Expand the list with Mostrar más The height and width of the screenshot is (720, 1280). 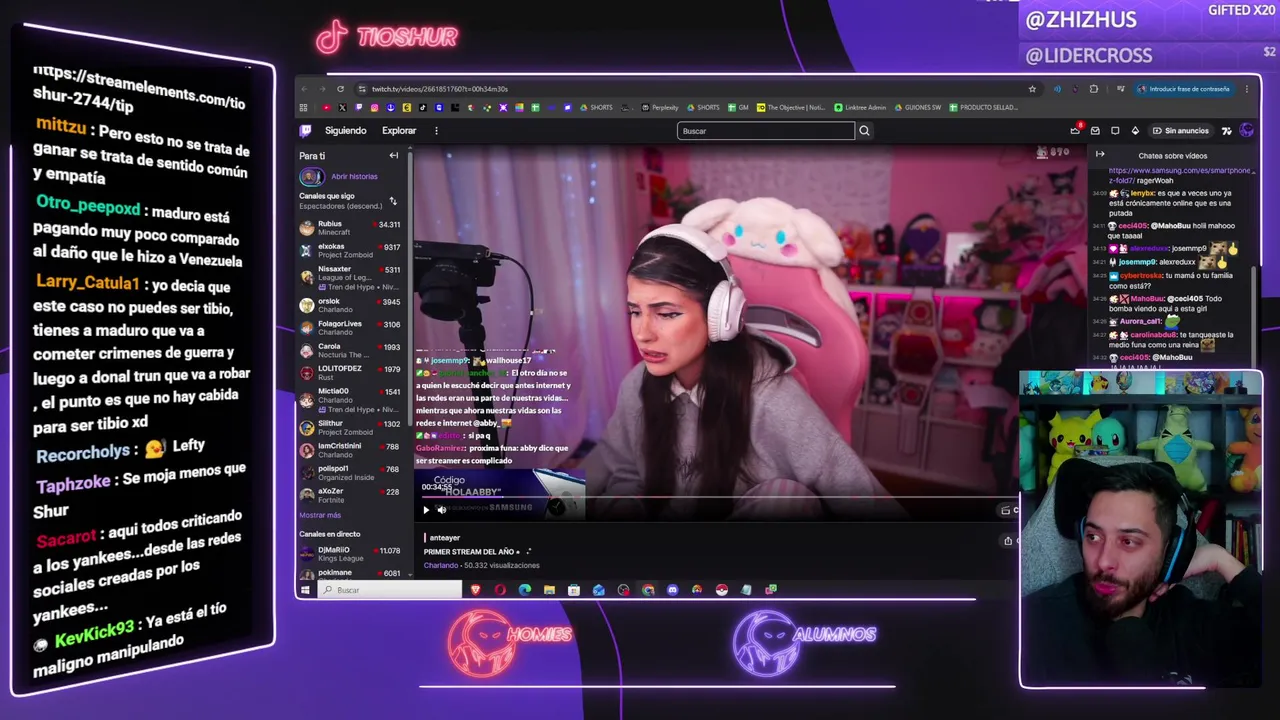pyautogui.click(x=320, y=516)
